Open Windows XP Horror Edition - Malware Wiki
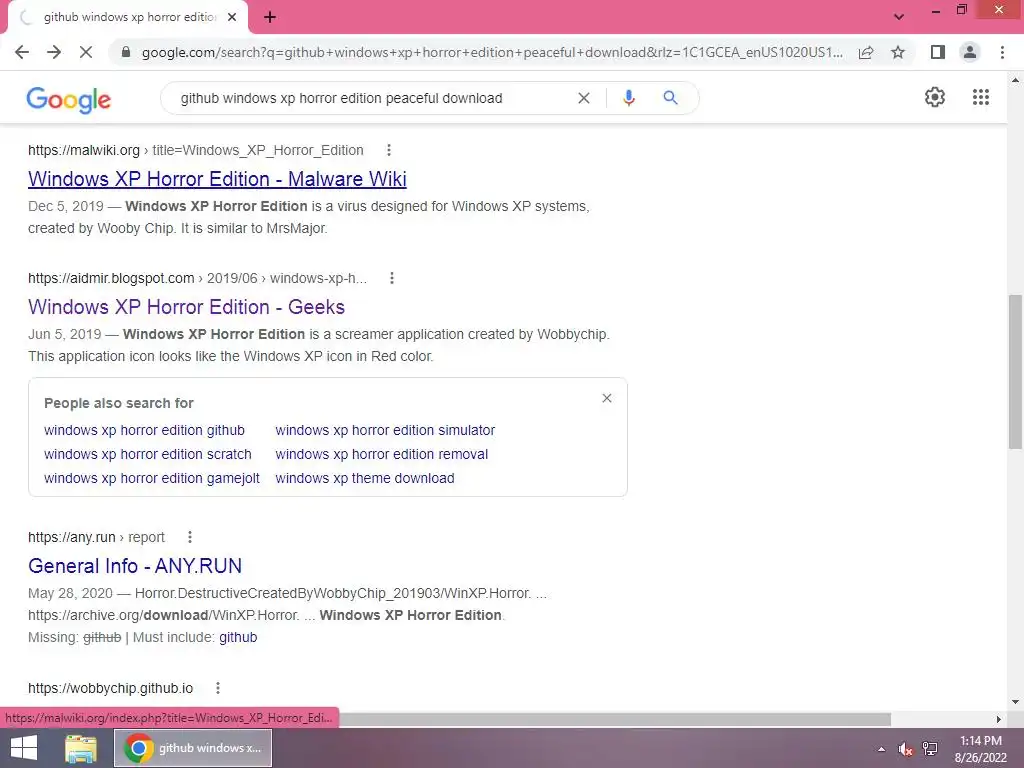The image size is (1024, 768). [217, 179]
